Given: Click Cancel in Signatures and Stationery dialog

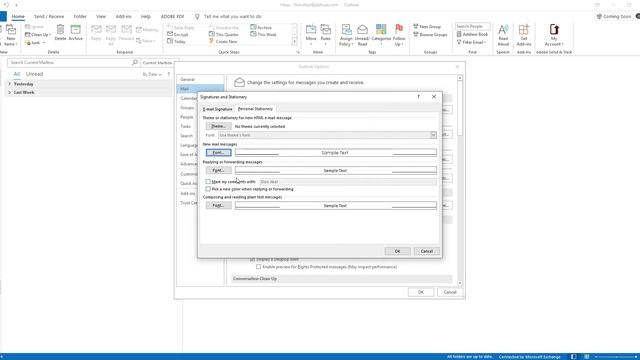Looking at the screenshot, I should (427, 251).
